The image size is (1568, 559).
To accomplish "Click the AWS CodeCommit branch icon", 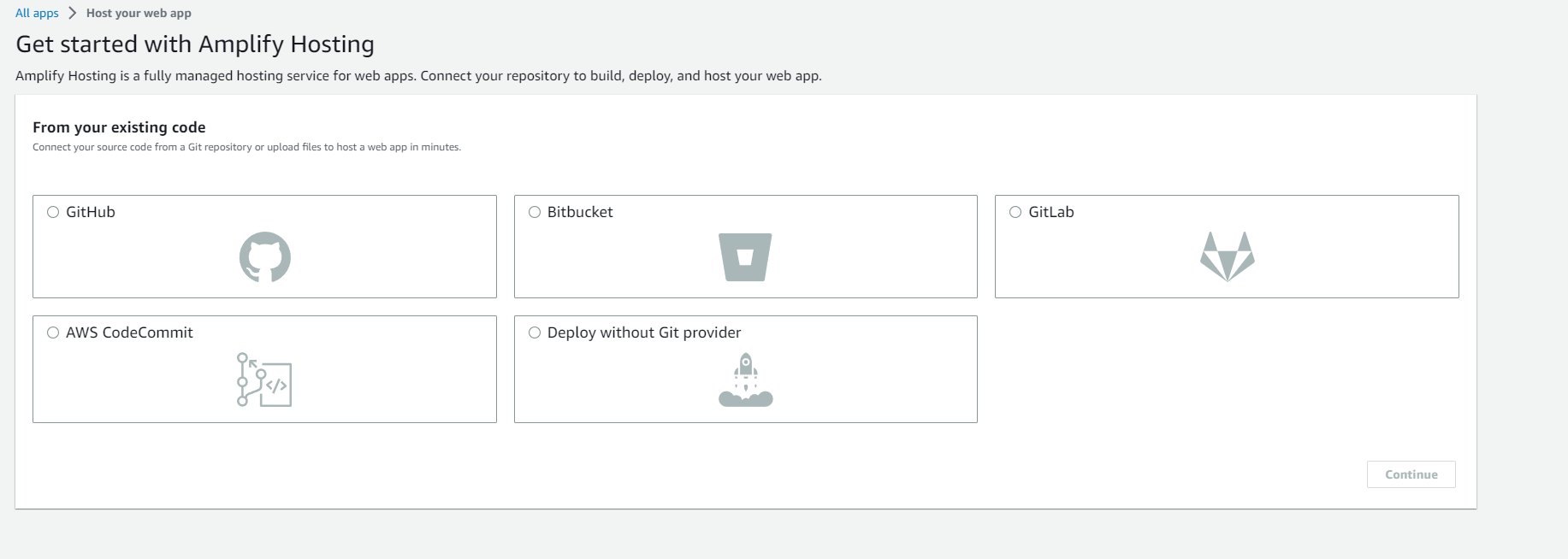I will [x=264, y=380].
